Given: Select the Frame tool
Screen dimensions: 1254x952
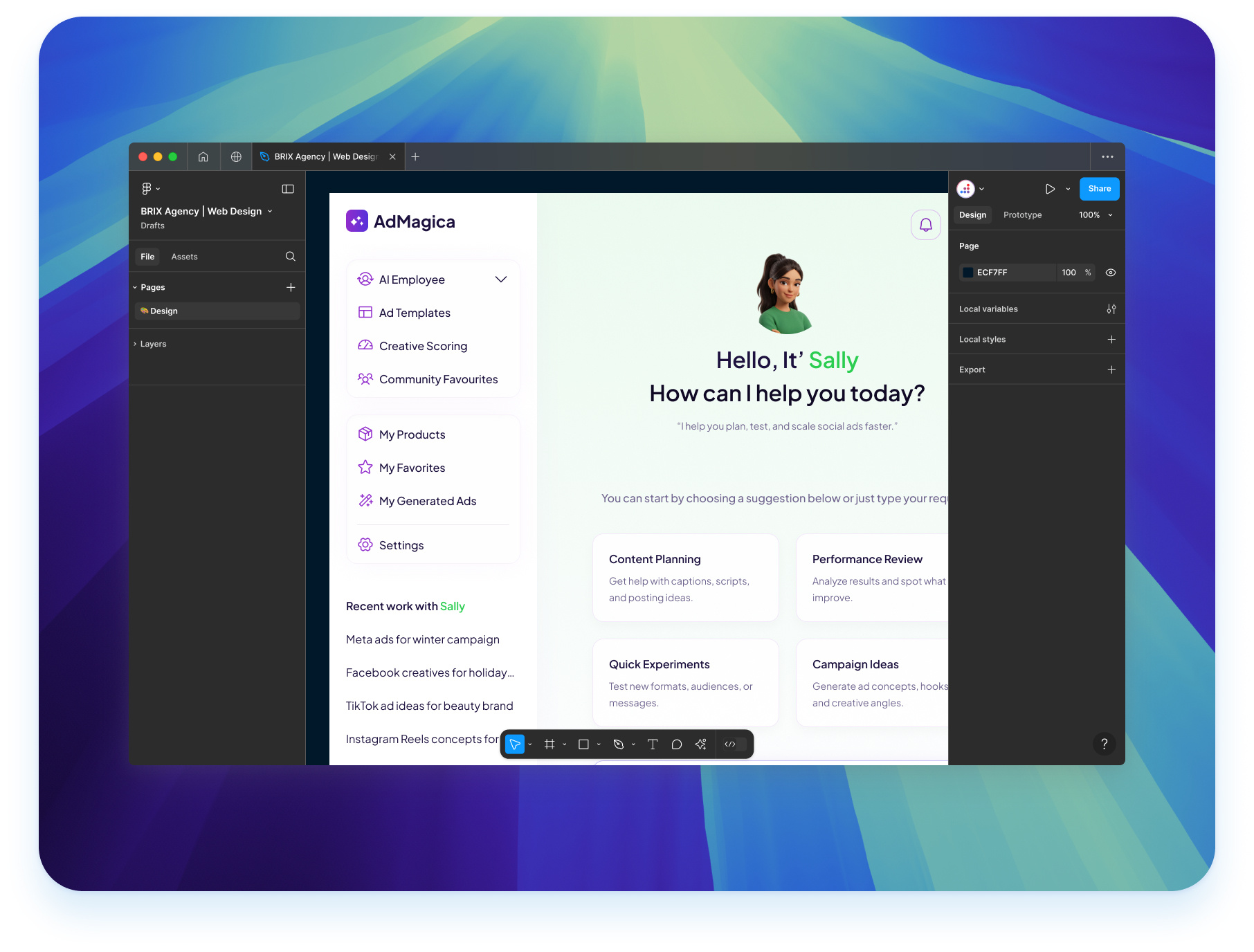Looking at the screenshot, I should point(549,744).
